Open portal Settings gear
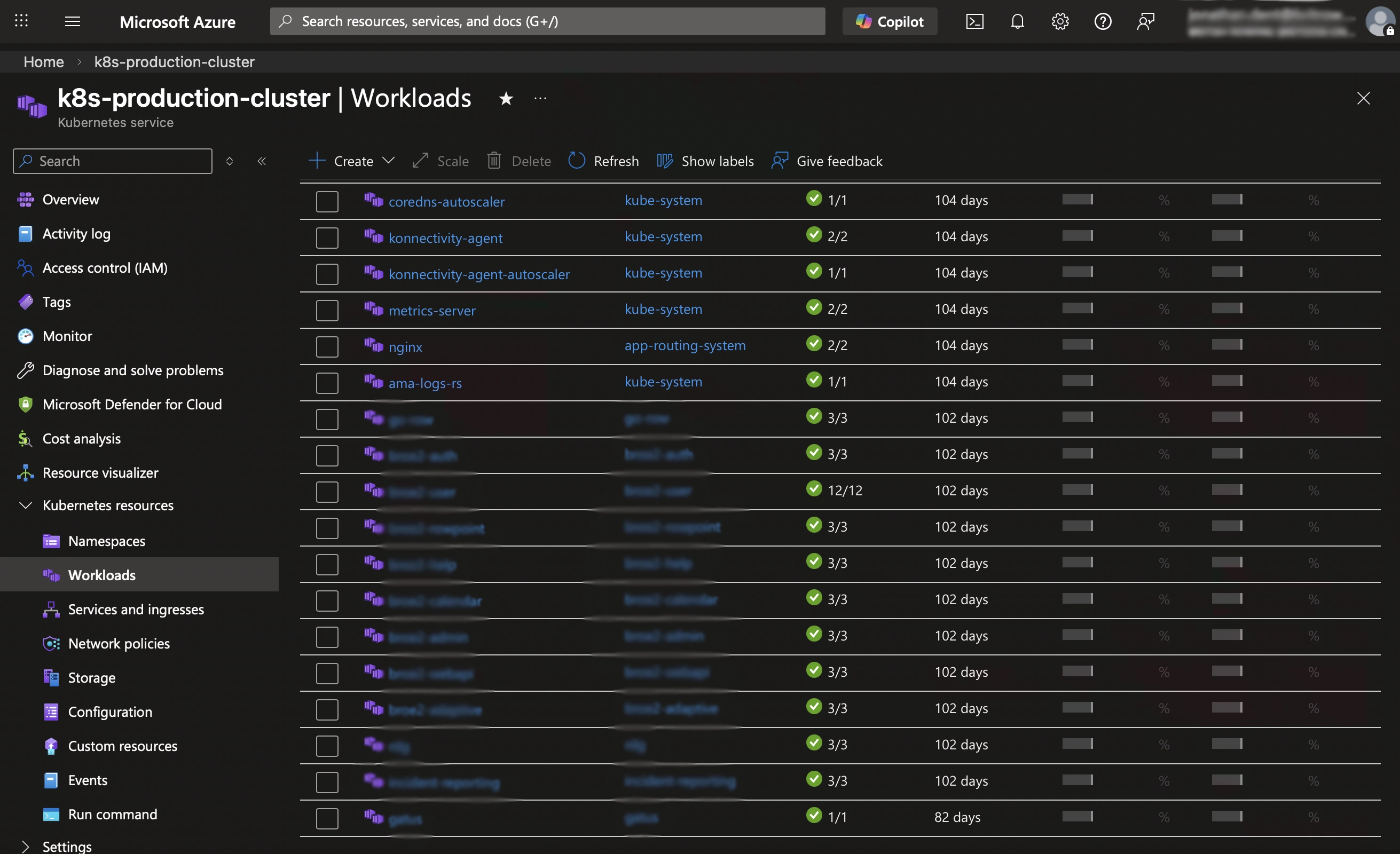Viewport: 1400px width, 854px height. click(1059, 21)
